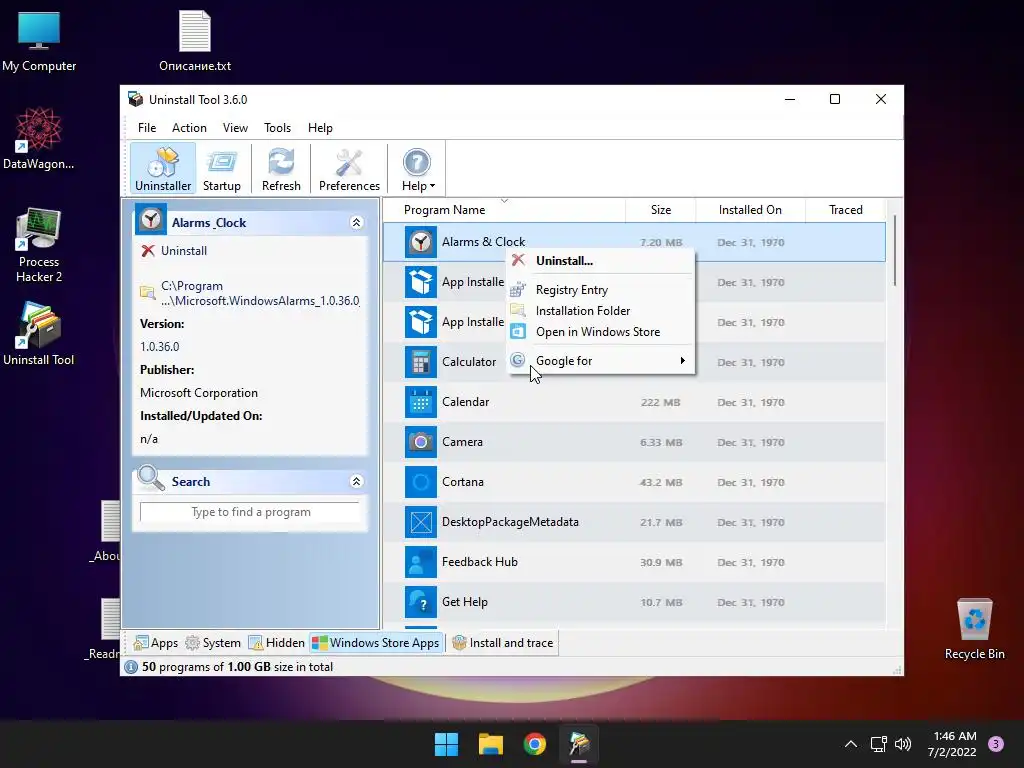
Task: Open My Computer desktop icon
Action: point(39,41)
